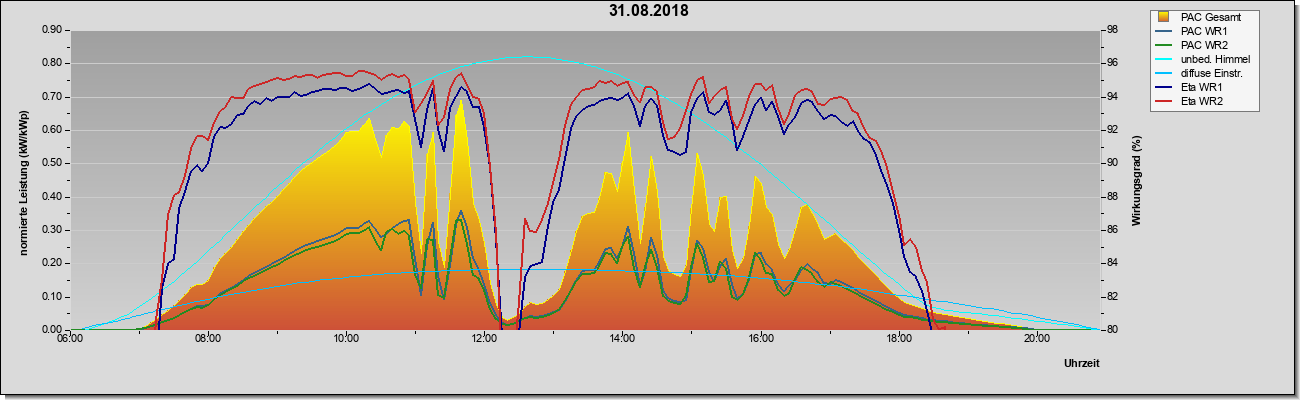Click the normierte Leistung y-axis label
Screen dimensions: 1300x400
(x=25, y=180)
